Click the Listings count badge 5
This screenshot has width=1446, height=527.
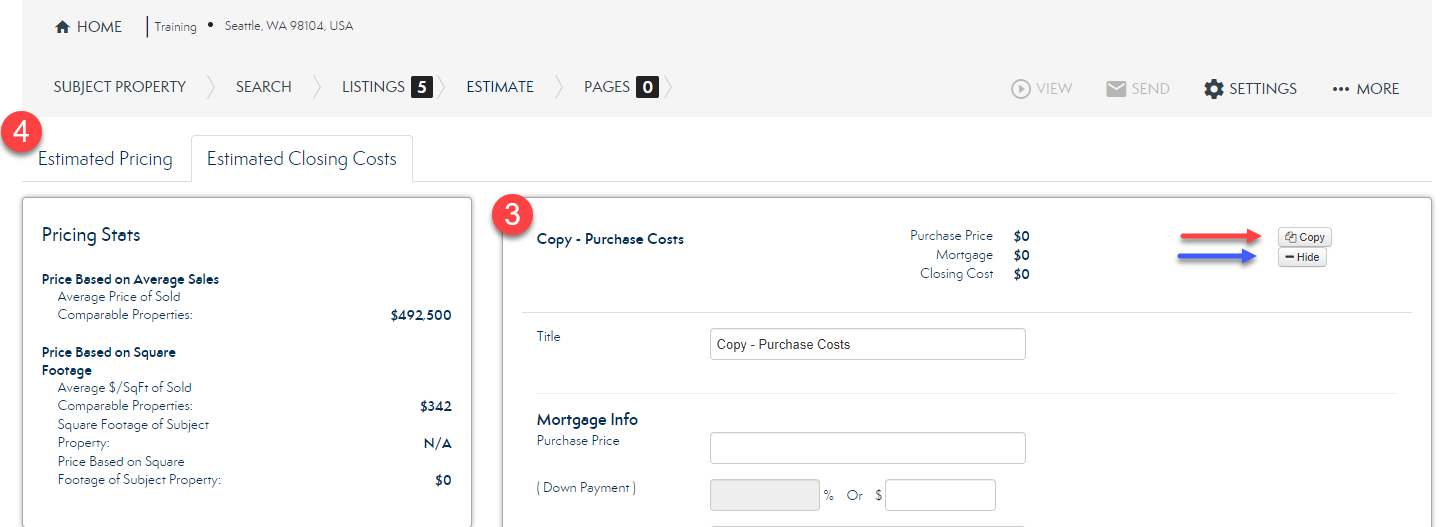coord(421,87)
